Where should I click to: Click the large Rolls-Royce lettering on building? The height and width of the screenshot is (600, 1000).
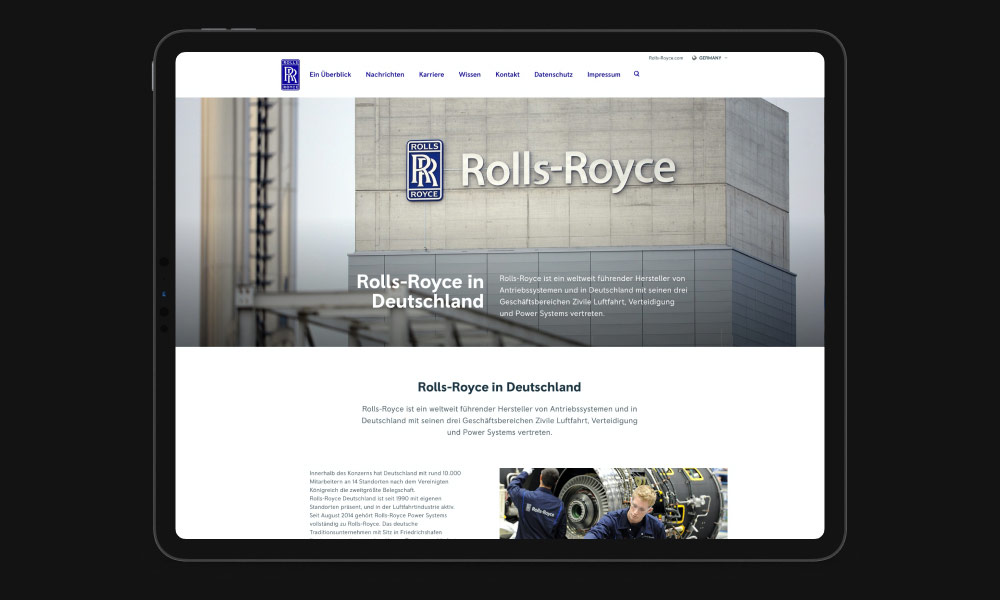tap(567, 170)
